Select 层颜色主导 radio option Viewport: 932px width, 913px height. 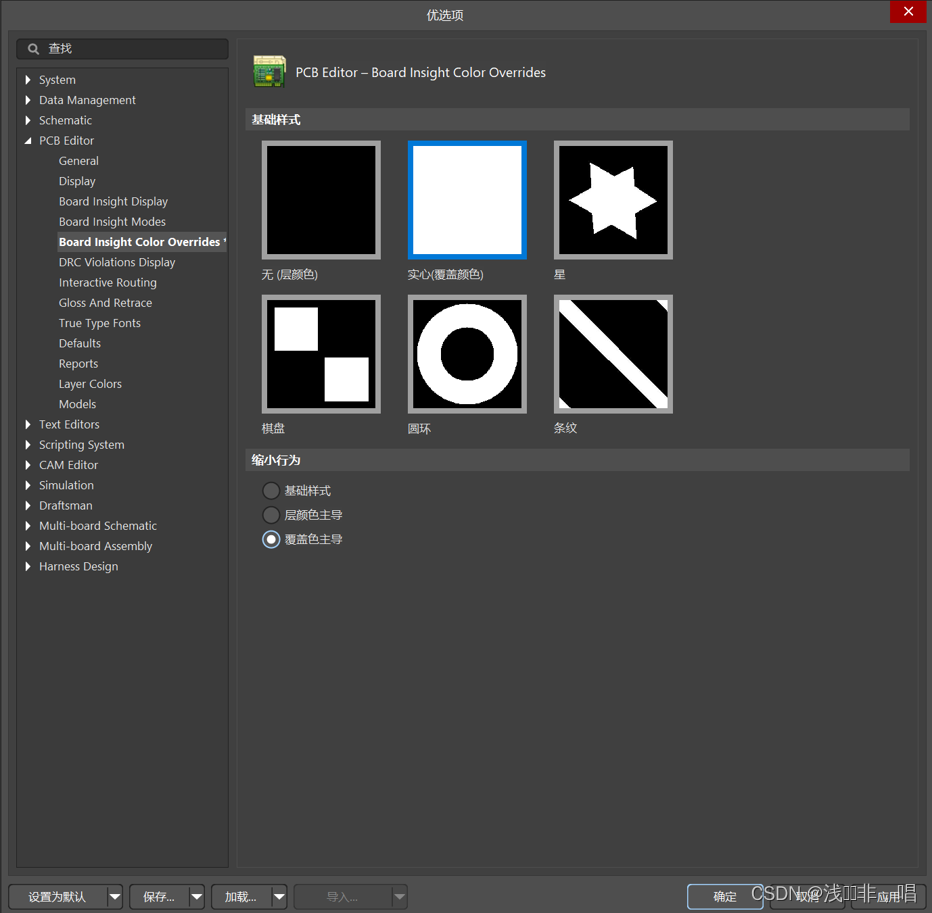pyautogui.click(x=271, y=515)
